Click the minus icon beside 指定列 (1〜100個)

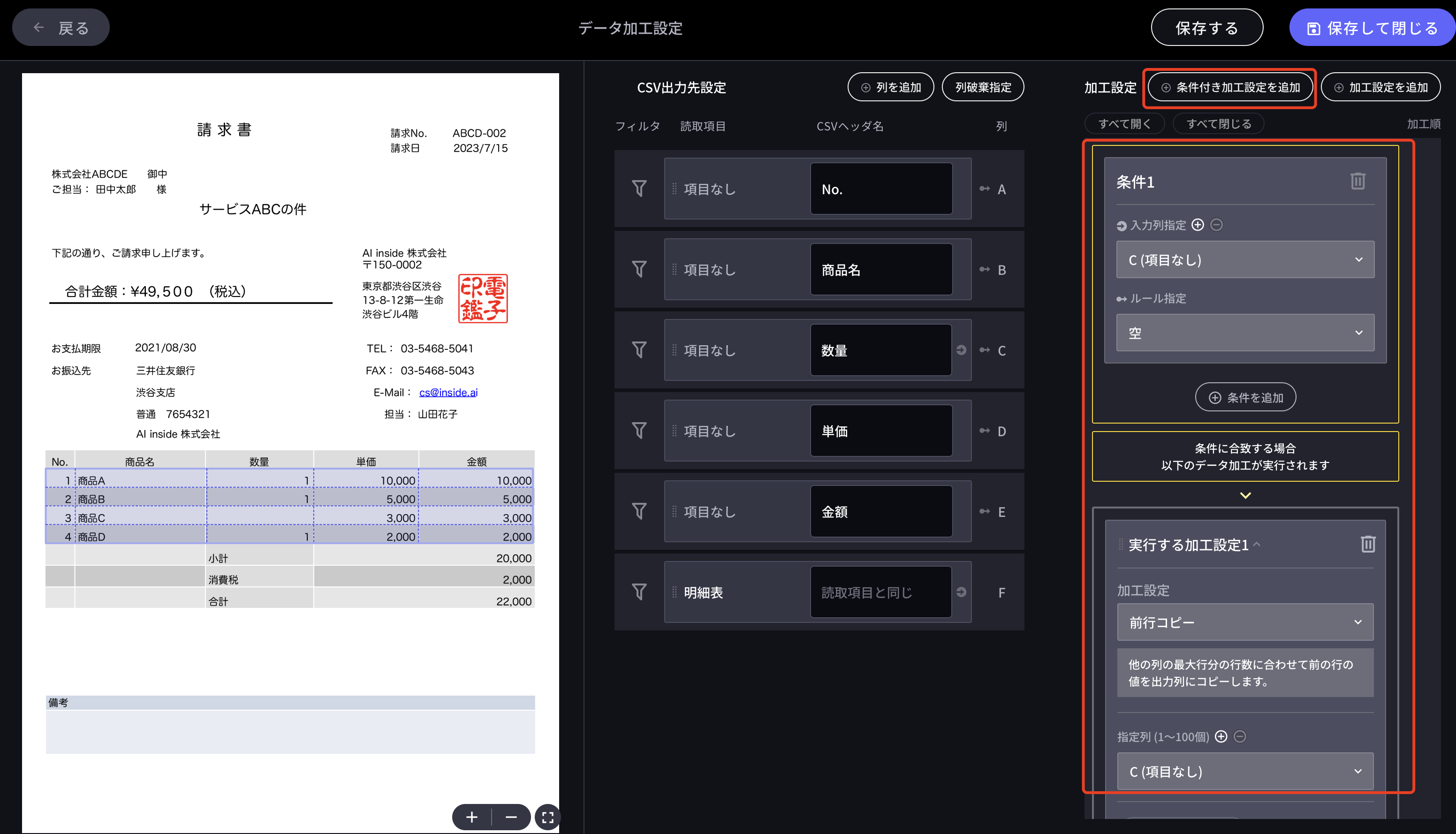click(x=1239, y=736)
